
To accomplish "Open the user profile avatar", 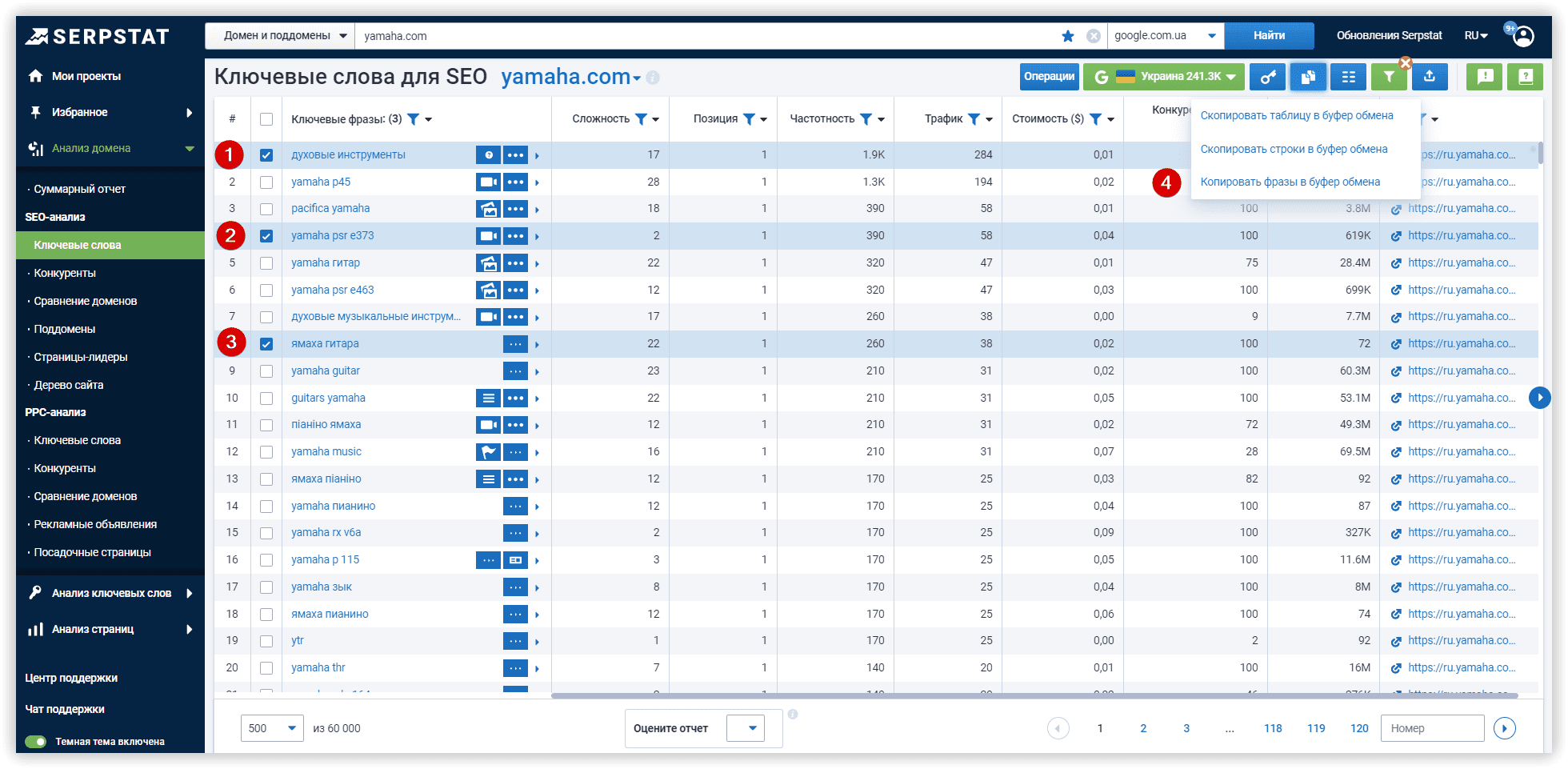I will point(1523,36).
